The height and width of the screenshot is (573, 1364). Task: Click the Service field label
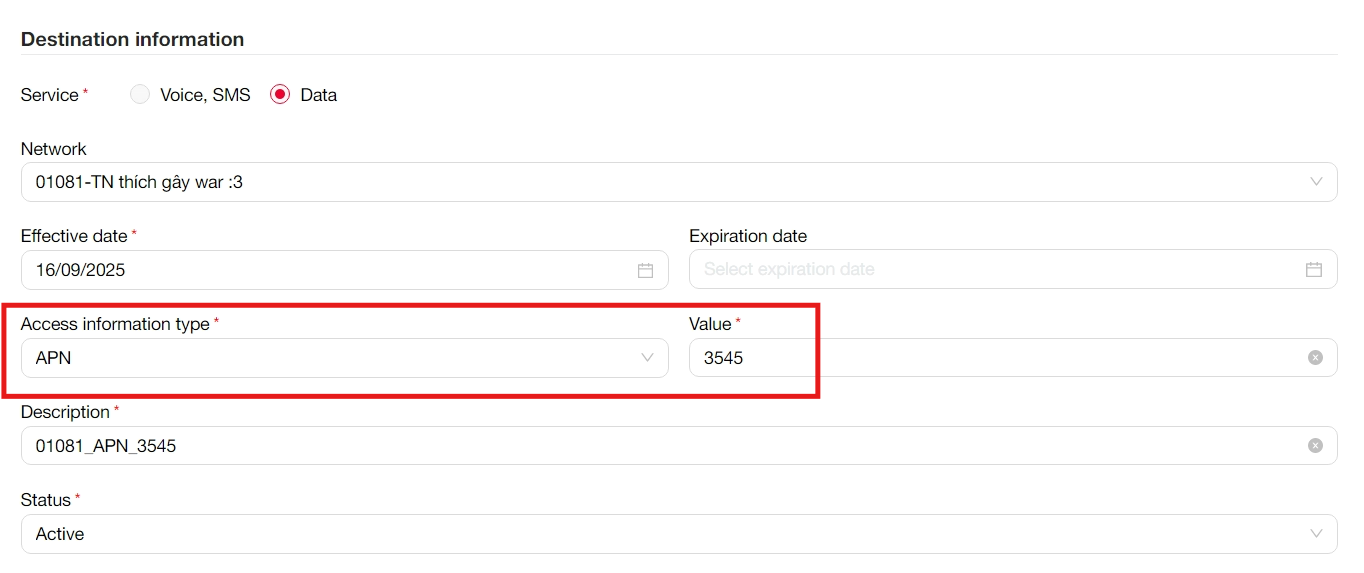pyautogui.click(x=50, y=95)
